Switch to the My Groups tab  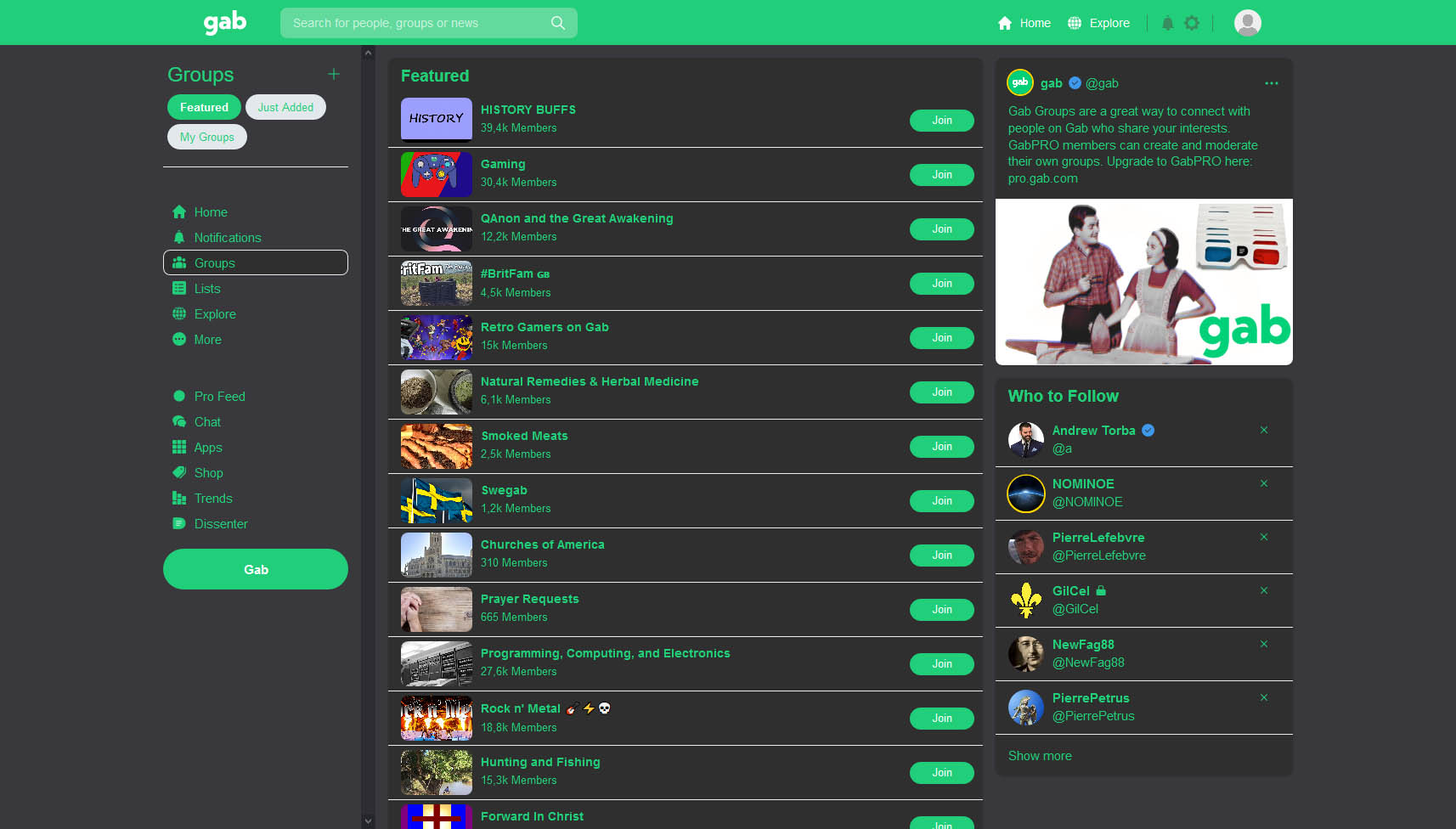pos(207,137)
